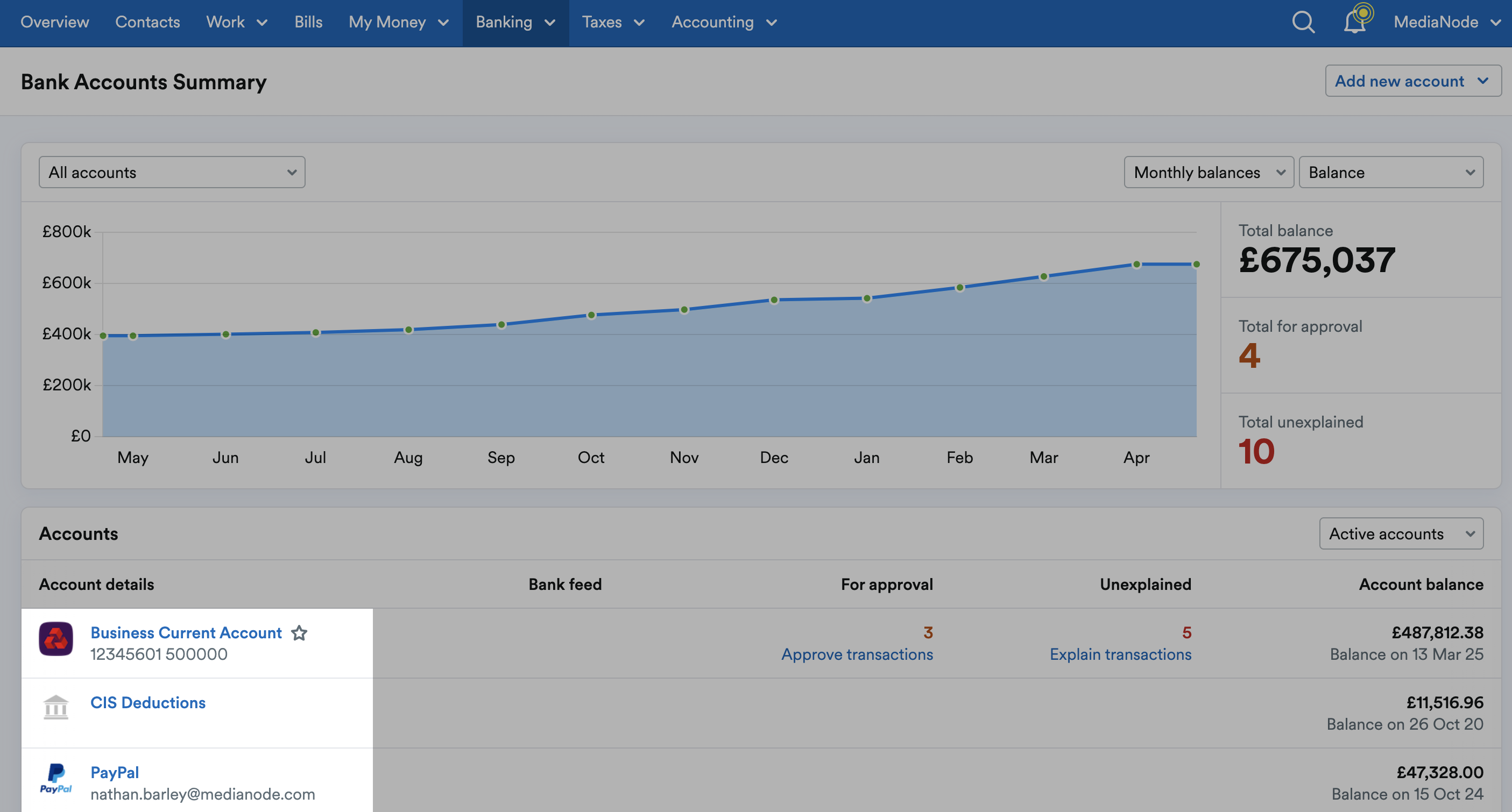Open the Banking menu
This screenshot has height=812, width=1512.
coord(515,22)
